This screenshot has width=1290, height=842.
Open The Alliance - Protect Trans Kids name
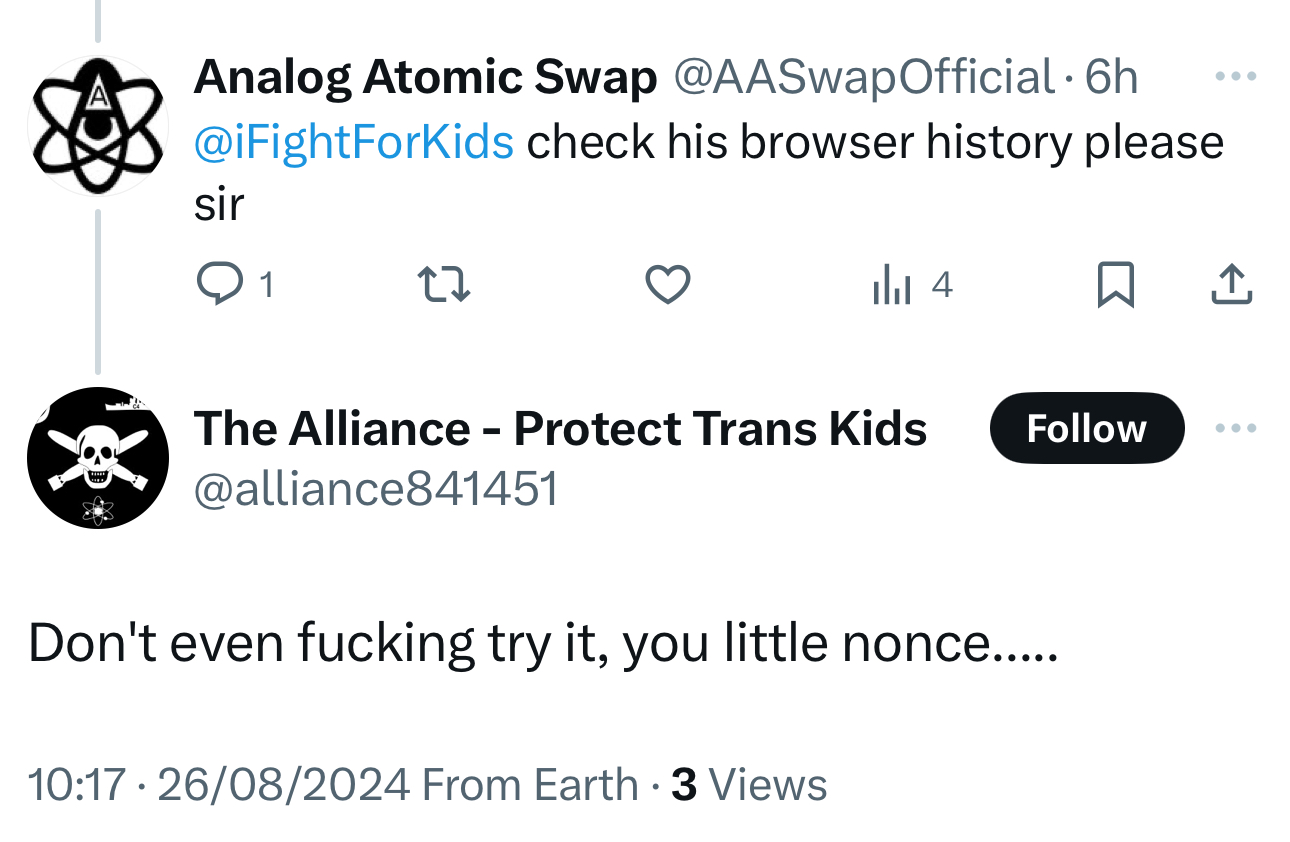560,428
